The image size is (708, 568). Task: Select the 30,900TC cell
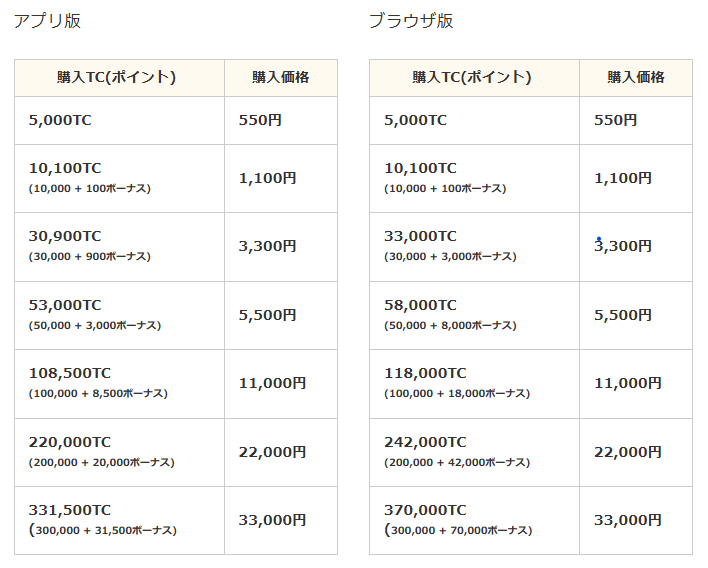65,237
